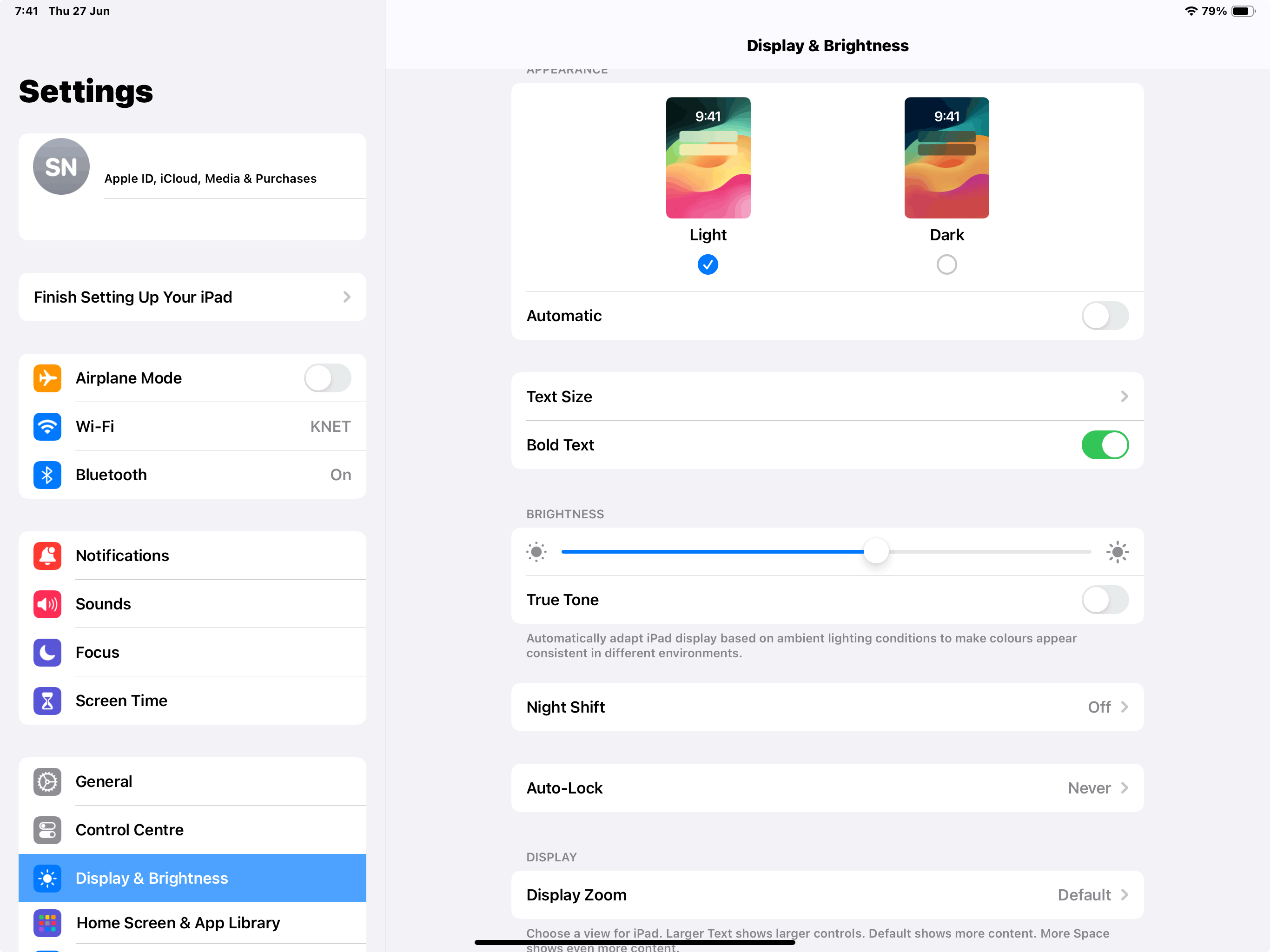Open Night Shift chevron
Screen dimensions: 1270x952
1124,707
